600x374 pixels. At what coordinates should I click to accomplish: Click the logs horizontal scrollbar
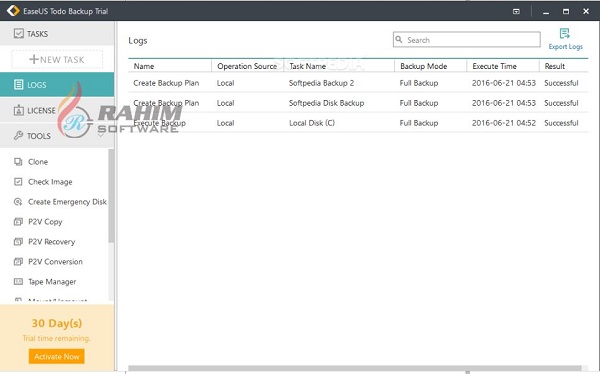pos(355,368)
